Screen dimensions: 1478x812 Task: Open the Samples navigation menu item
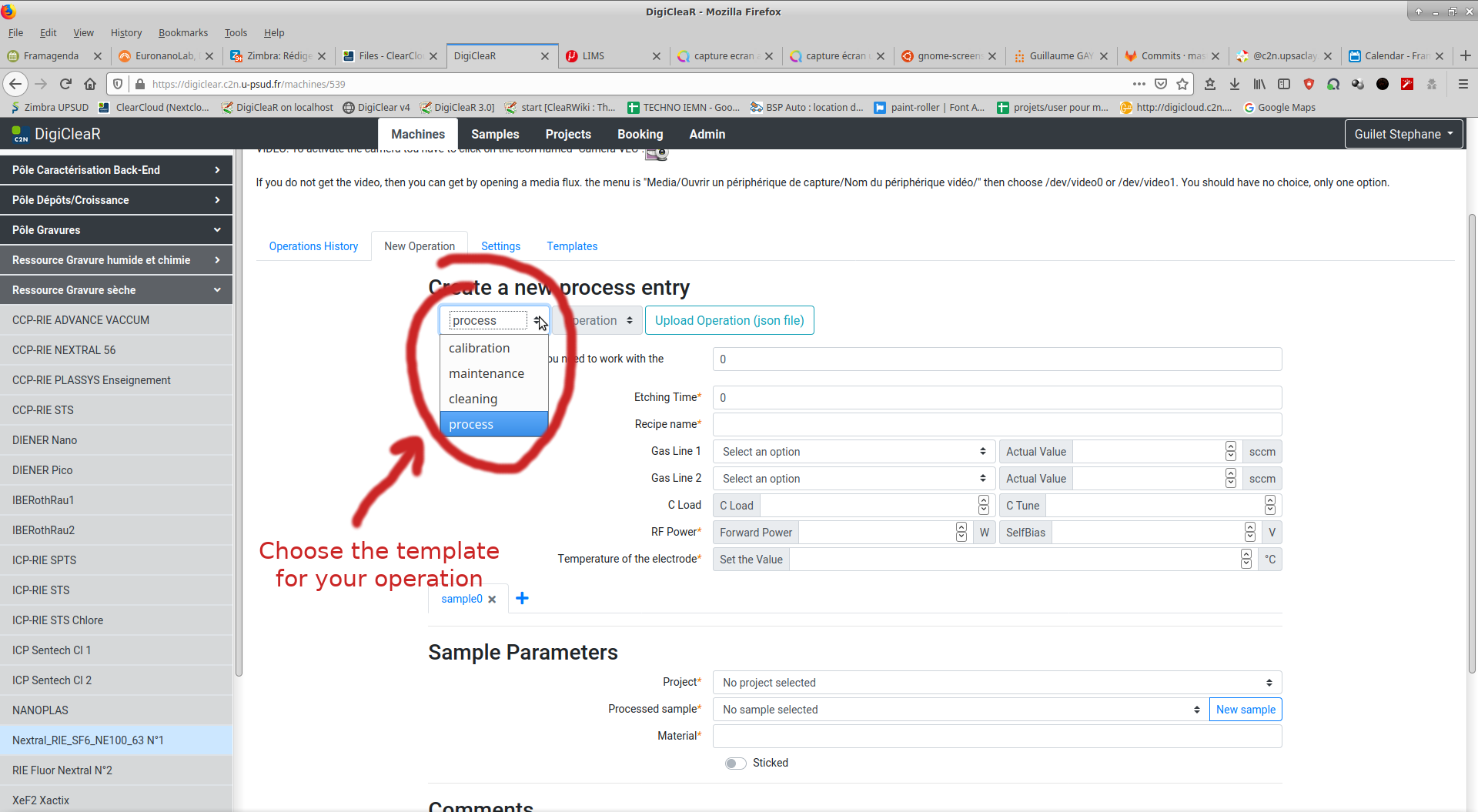coord(494,134)
